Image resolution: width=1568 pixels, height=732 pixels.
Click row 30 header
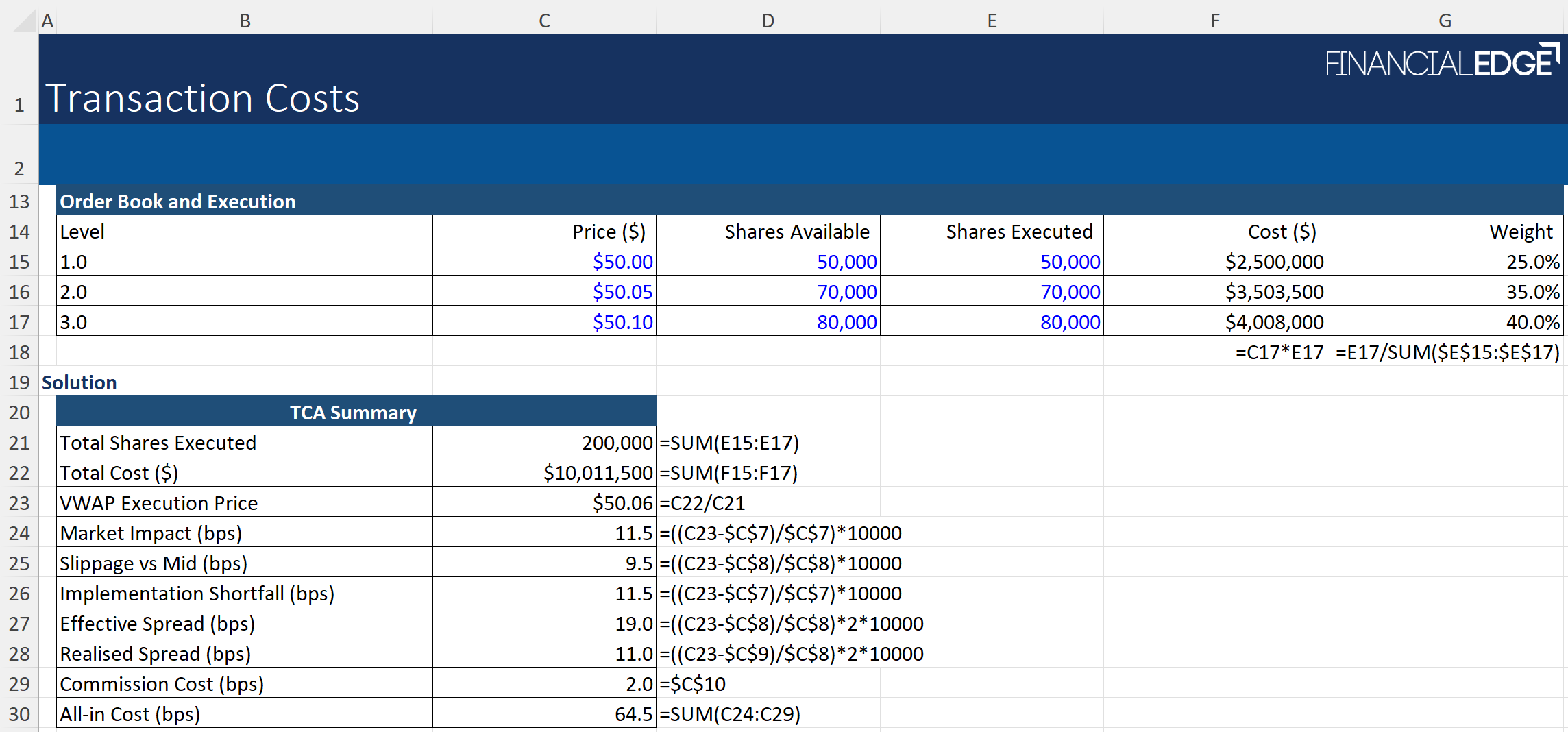pos(19,714)
